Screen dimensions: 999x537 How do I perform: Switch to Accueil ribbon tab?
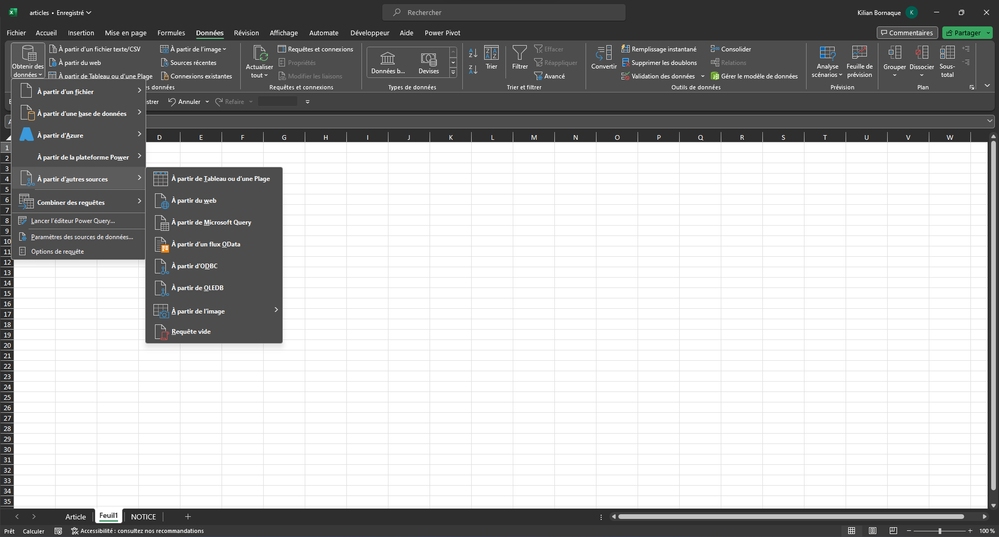click(x=46, y=32)
